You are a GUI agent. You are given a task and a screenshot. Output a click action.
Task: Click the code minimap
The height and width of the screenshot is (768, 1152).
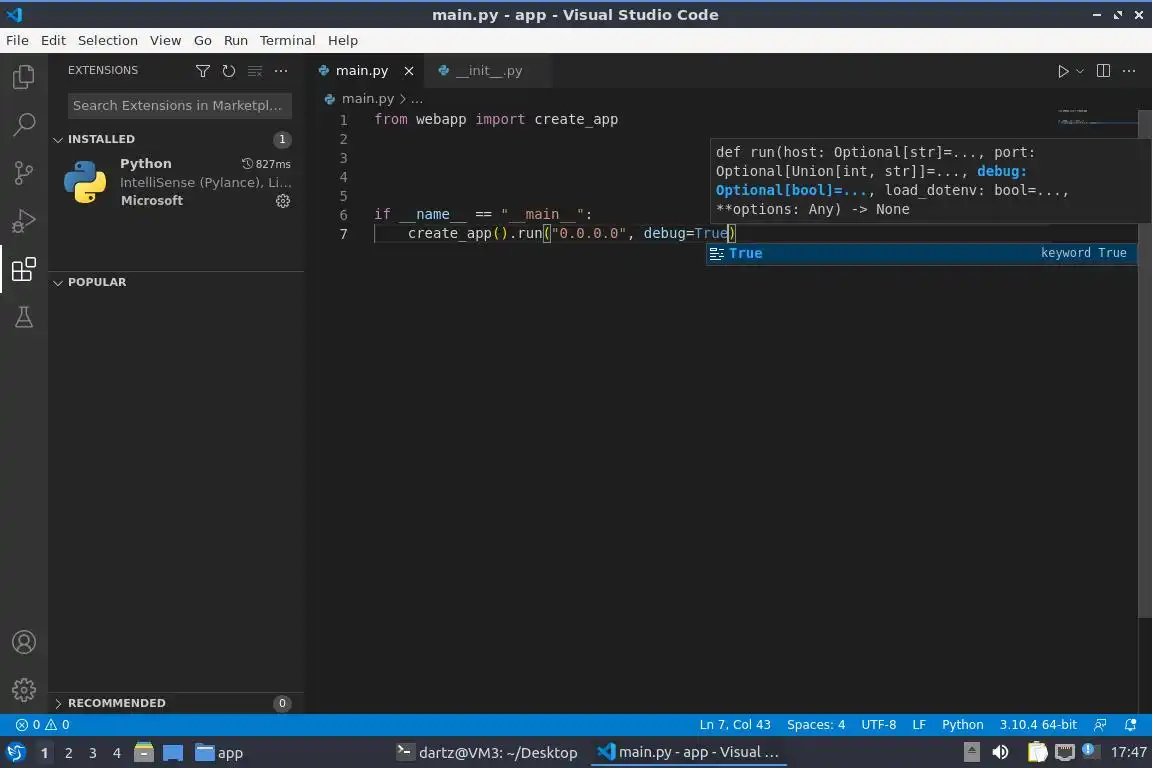point(1098,118)
